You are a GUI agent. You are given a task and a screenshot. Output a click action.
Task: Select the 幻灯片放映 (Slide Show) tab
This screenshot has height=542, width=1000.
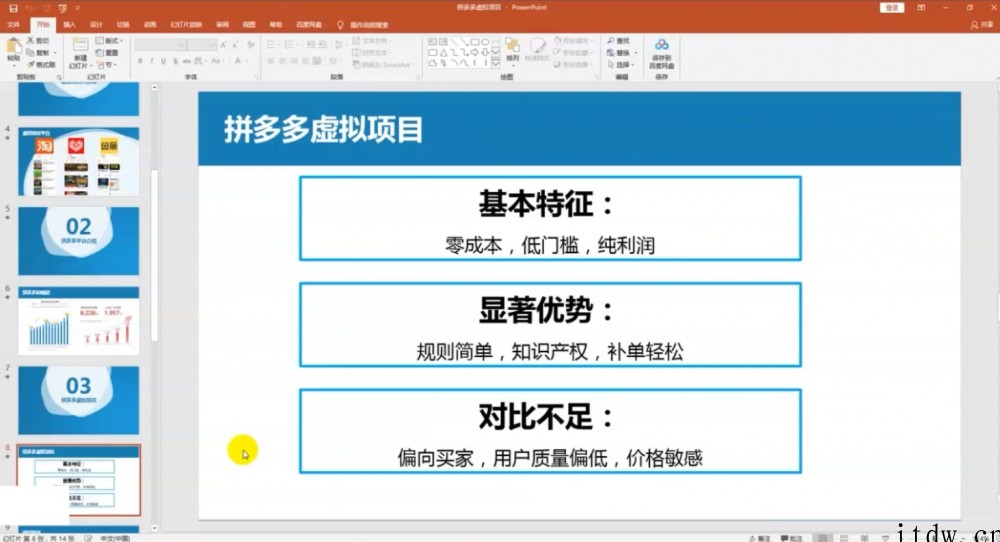pyautogui.click(x=186, y=25)
